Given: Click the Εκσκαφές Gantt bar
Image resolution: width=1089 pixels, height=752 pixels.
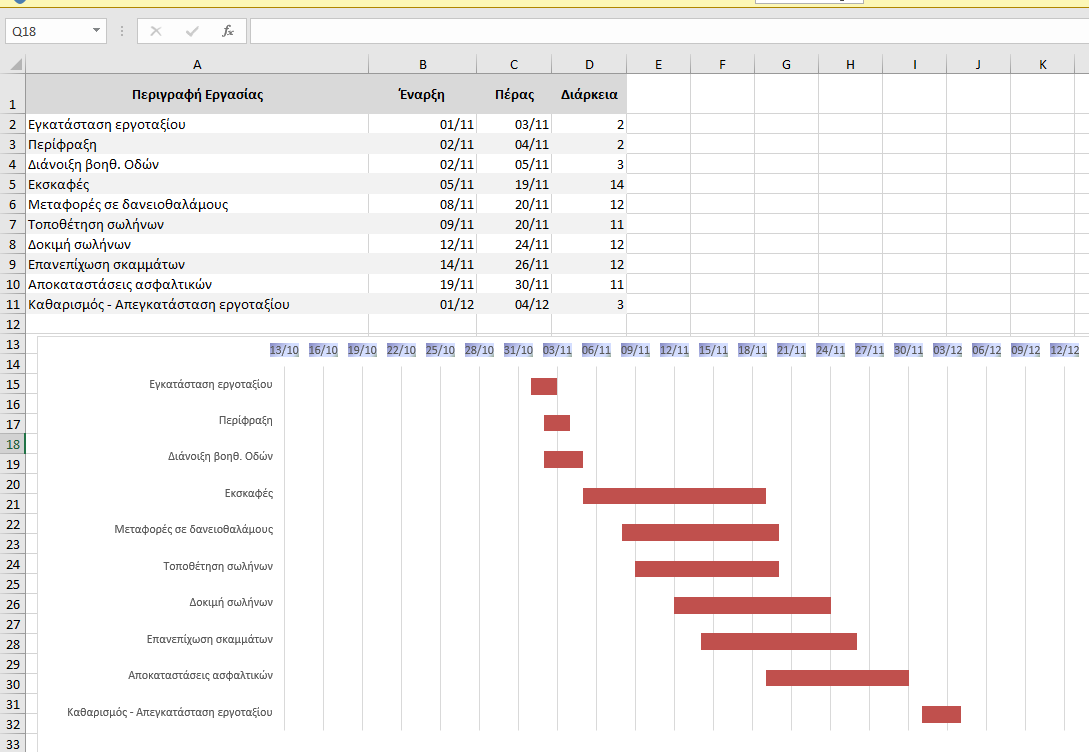Looking at the screenshot, I should pyautogui.click(x=674, y=496).
